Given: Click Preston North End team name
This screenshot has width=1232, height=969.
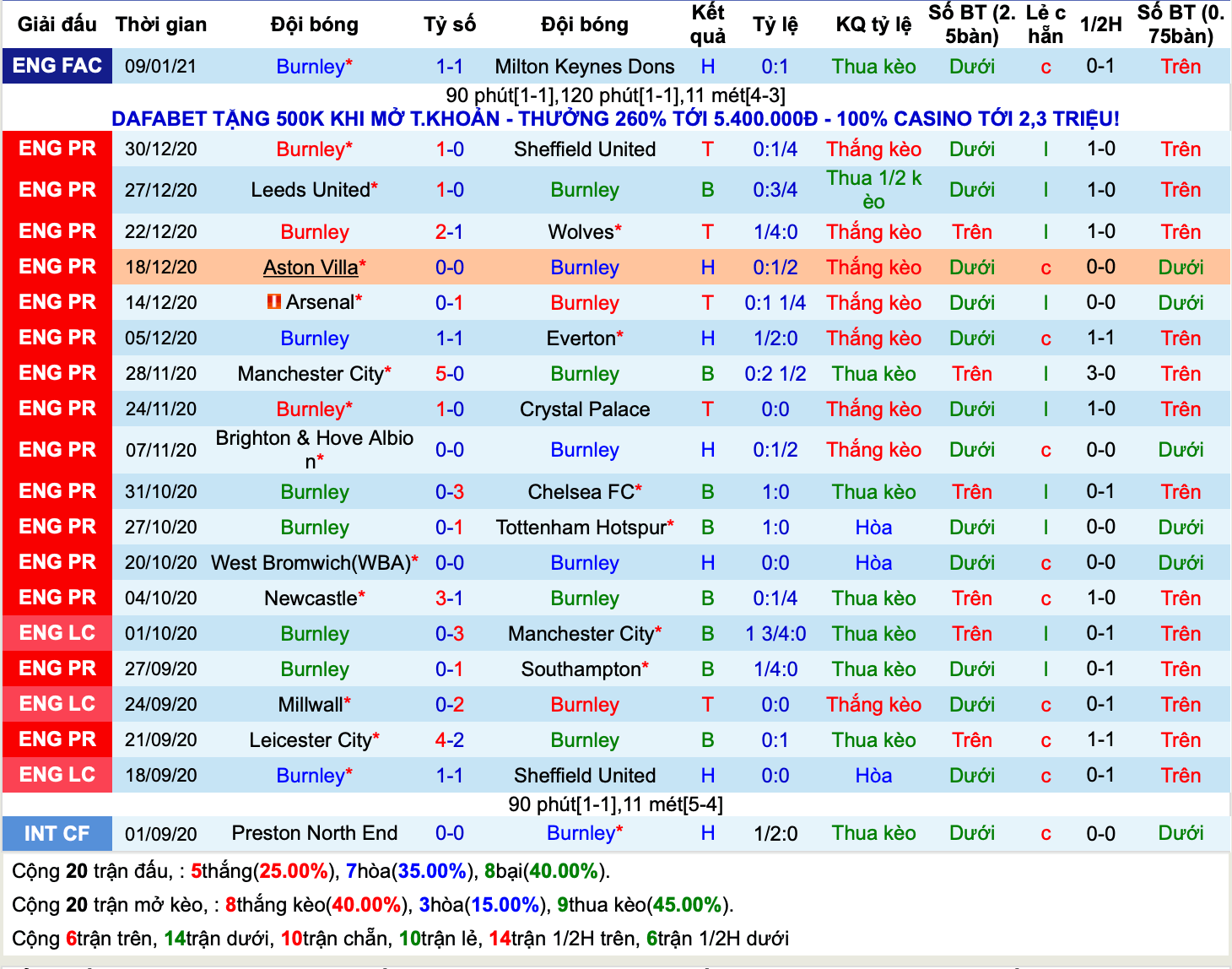Looking at the screenshot, I should pyautogui.click(x=315, y=833).
